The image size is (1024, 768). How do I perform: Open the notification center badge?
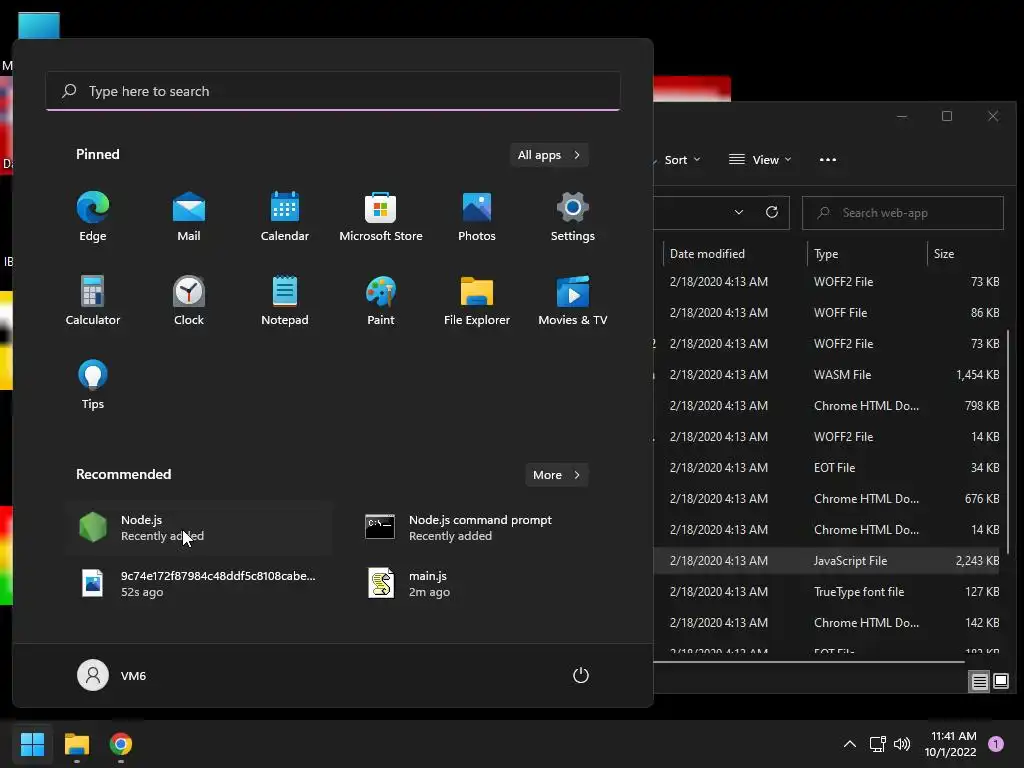tap(996, 744)
